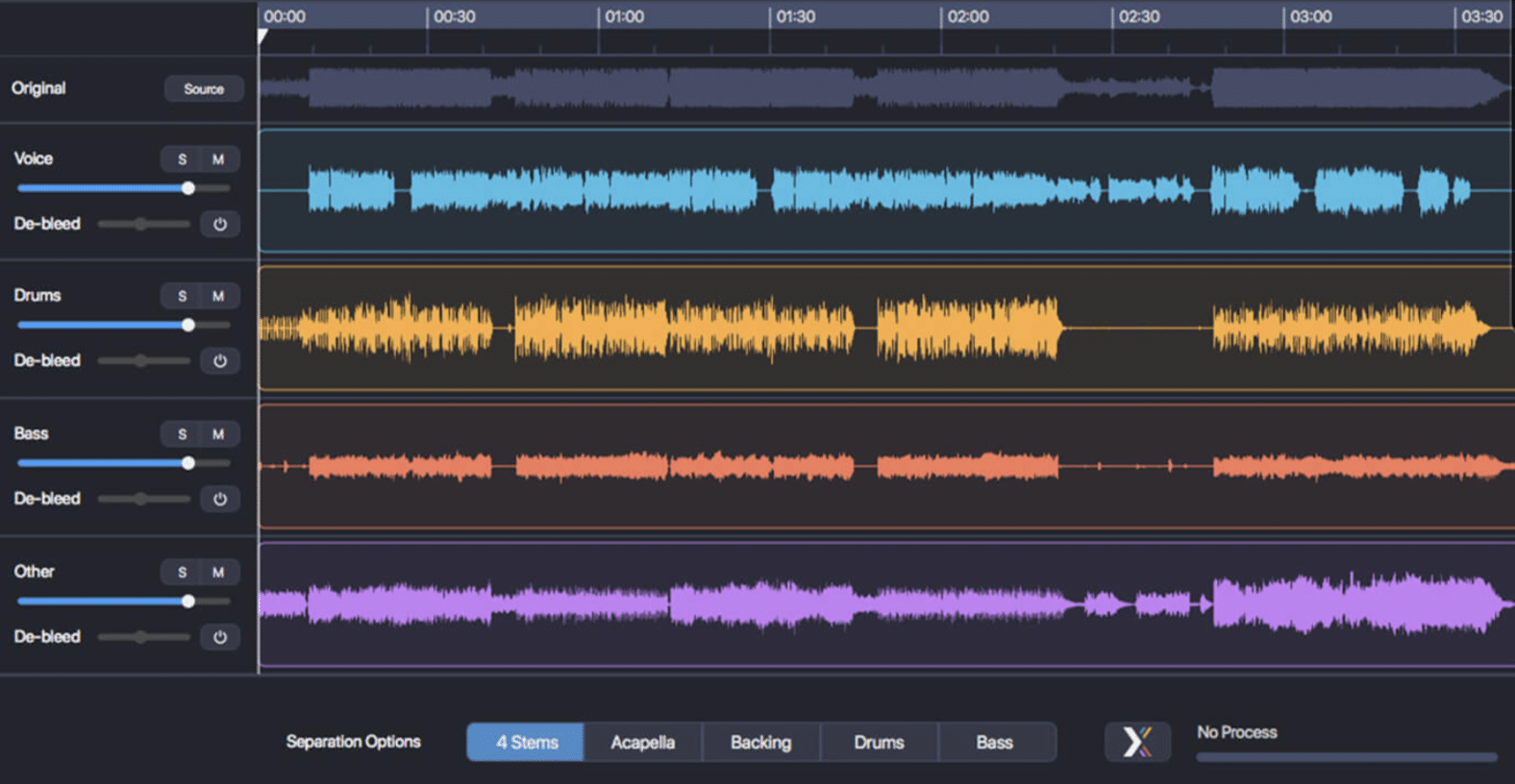Select the Drums separation option tab
The image size is (1515, 784).
879,743
